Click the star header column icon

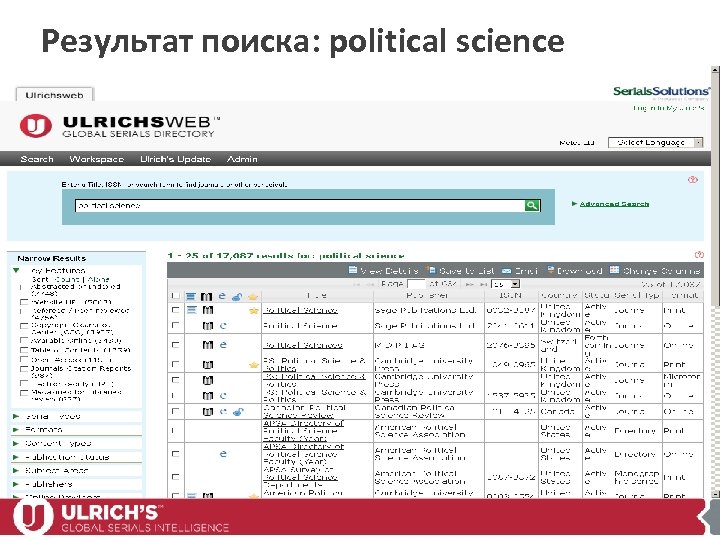(x=253, y=297)
